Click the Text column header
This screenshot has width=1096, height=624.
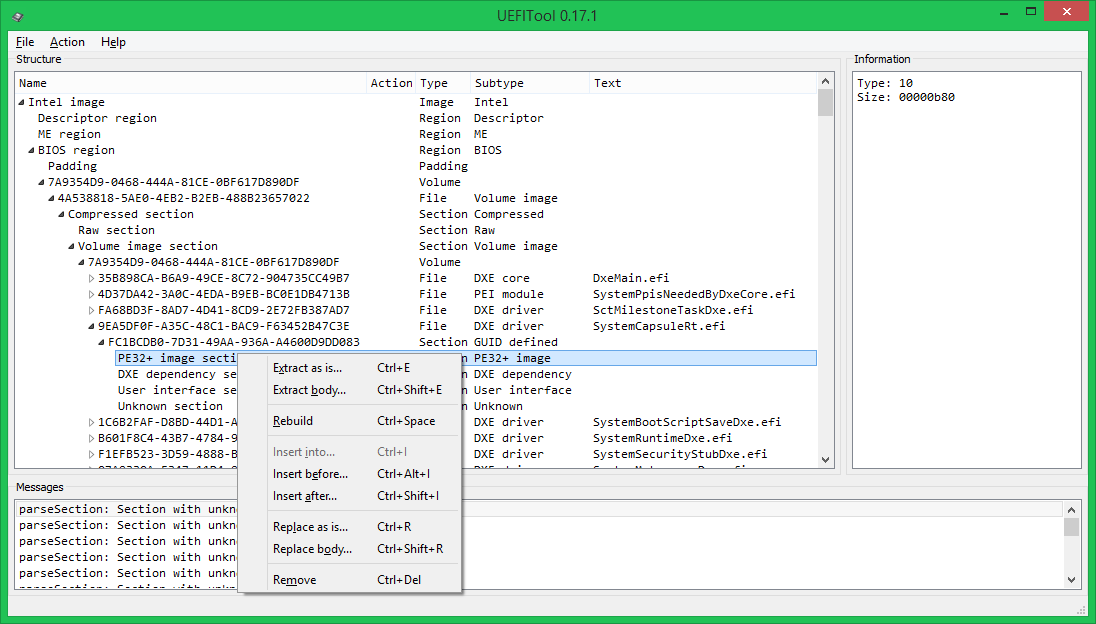(702, 83)
